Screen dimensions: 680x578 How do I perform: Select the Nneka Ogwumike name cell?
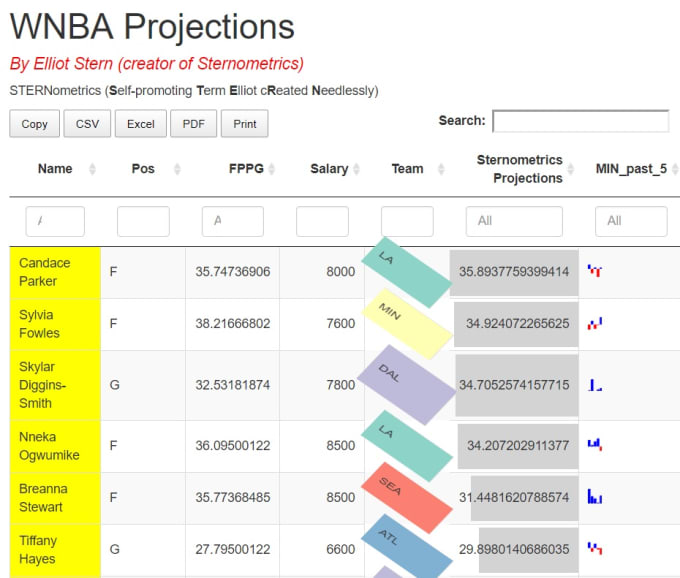(x=55, y=446)
